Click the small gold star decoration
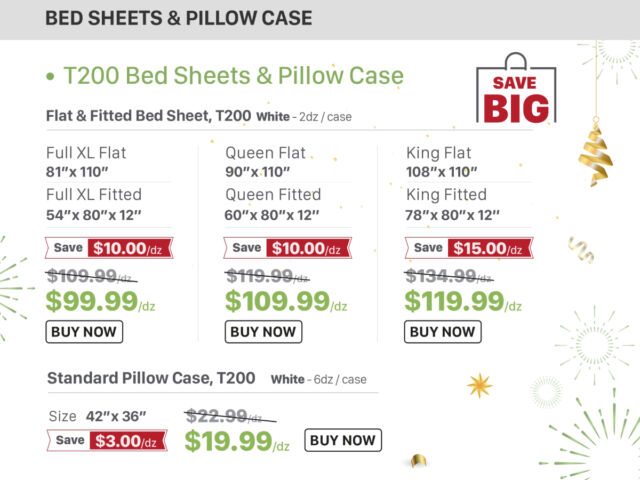Viewport: 640px width, 480px height. pyautogui.click(x=479, y=384)
